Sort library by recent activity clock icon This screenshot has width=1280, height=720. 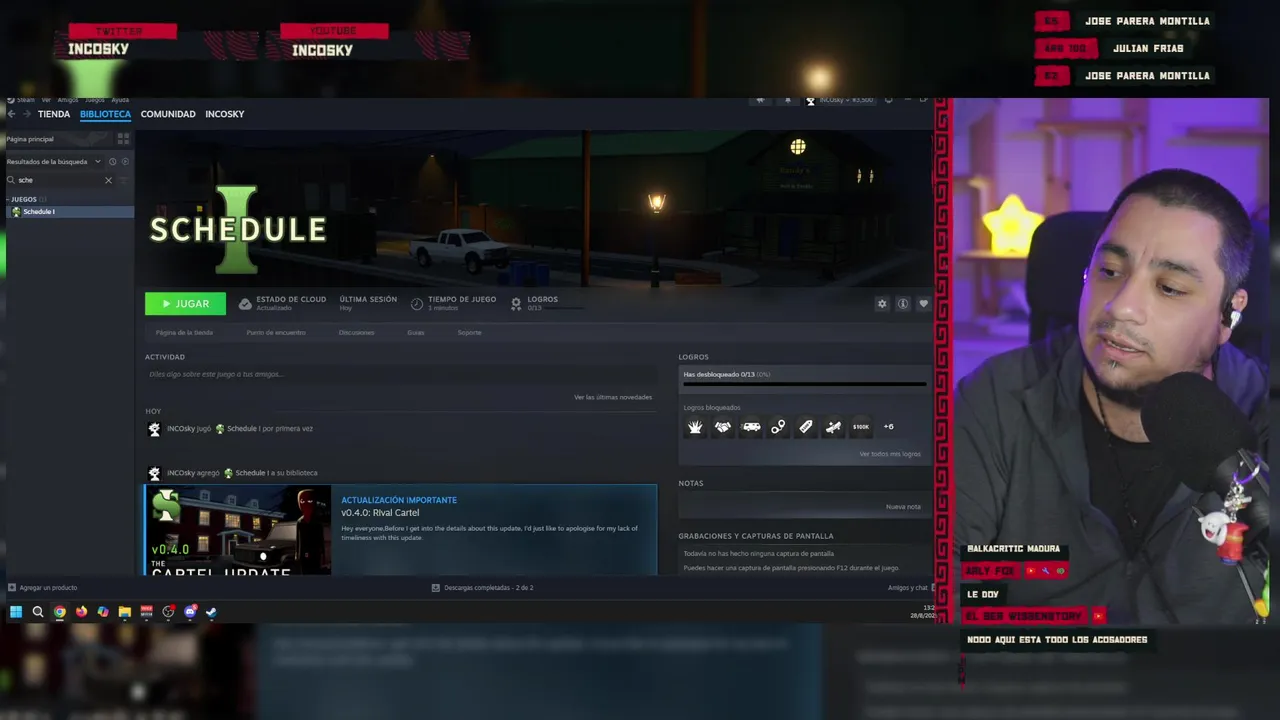112,161
